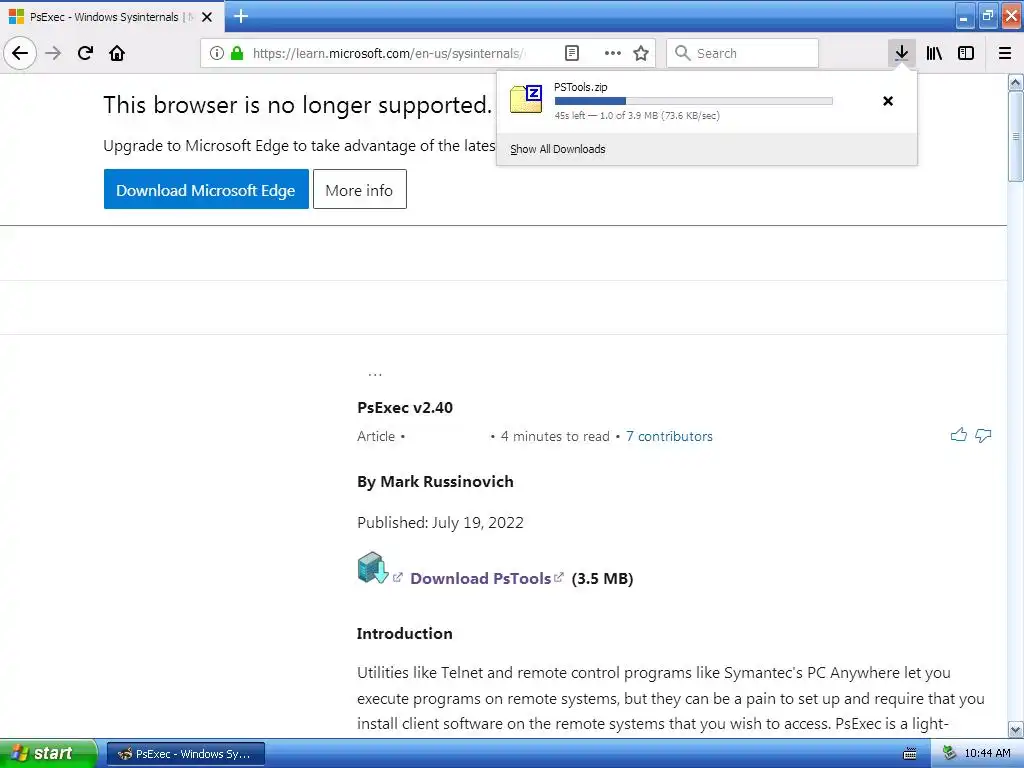Screen dimensions: 1024x768
Task: Open the 7 contributors link
Action: 669,436
